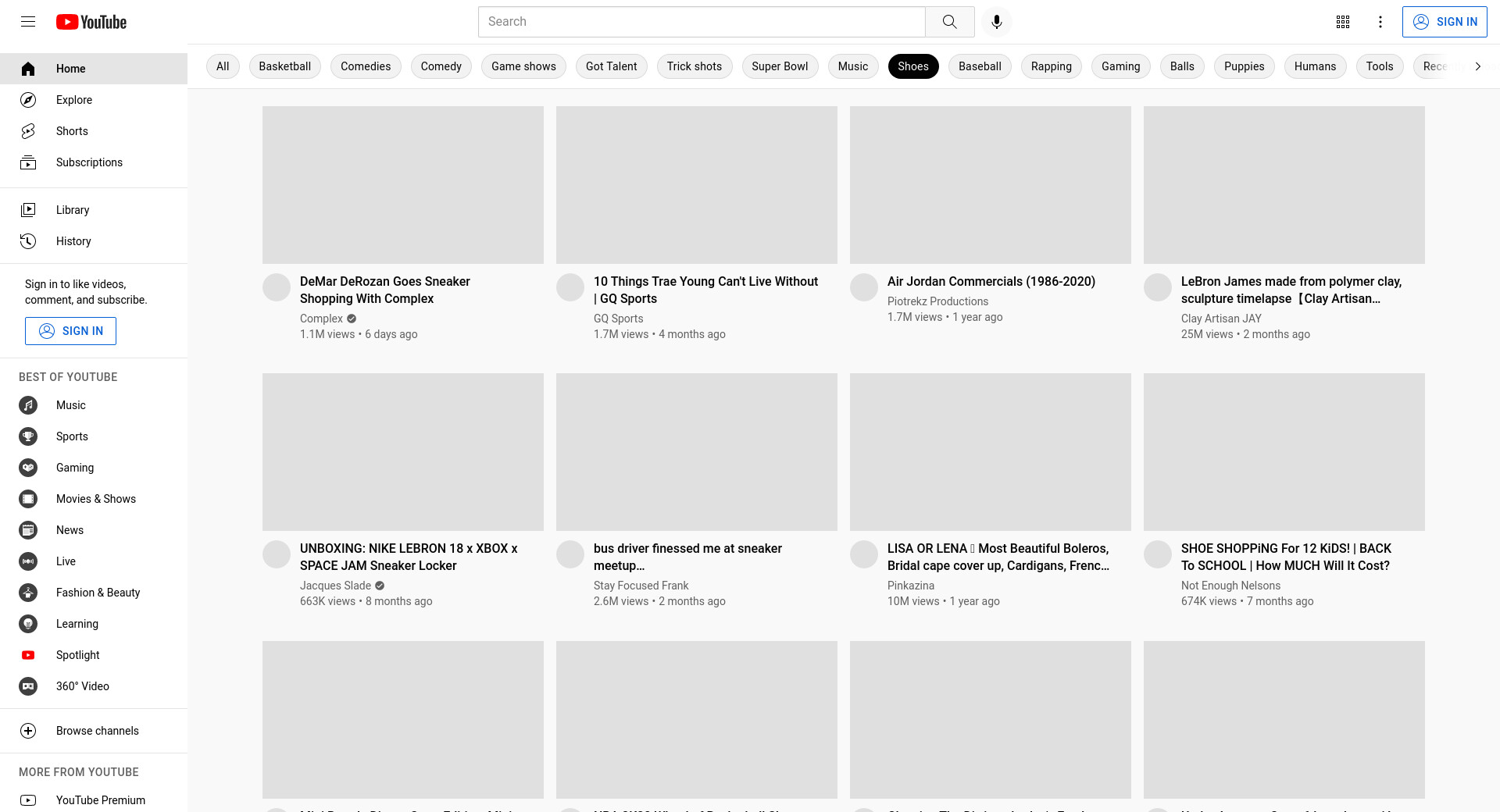Click thumbnail of DeMar DeRozan video
The width and height of the screenshot is (1500, 812).
[x=403, y=185]
